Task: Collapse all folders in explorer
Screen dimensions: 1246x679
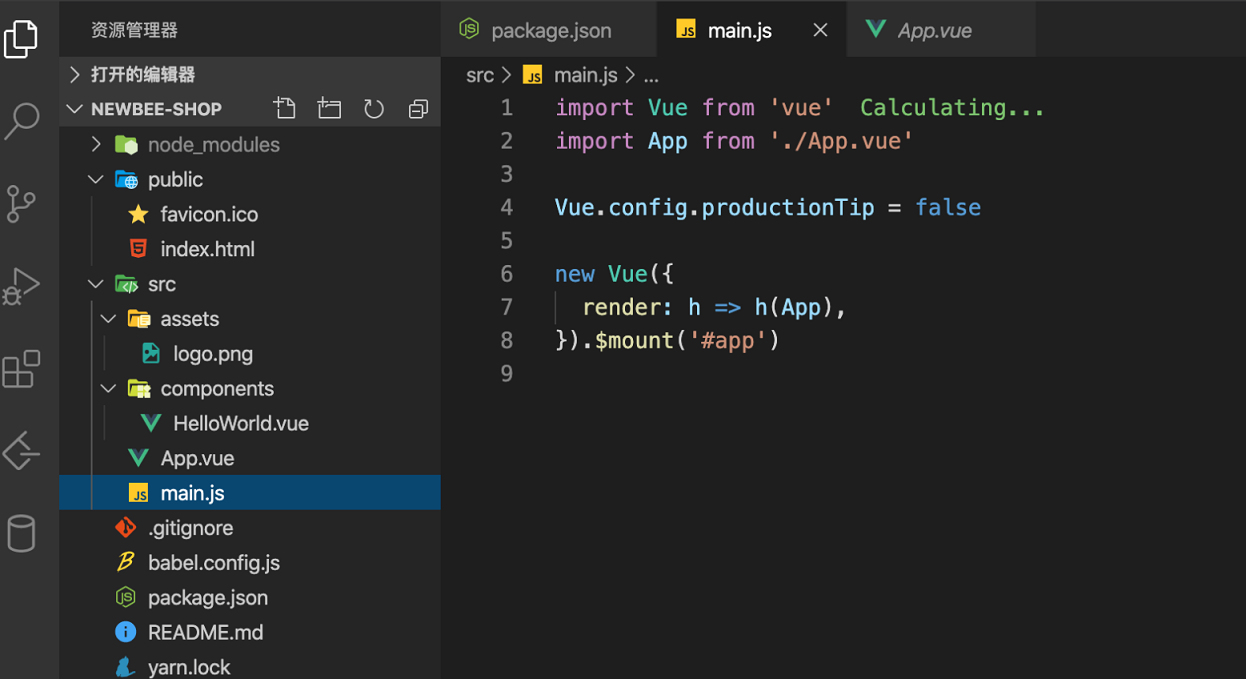Action: (x=418, y=108)
